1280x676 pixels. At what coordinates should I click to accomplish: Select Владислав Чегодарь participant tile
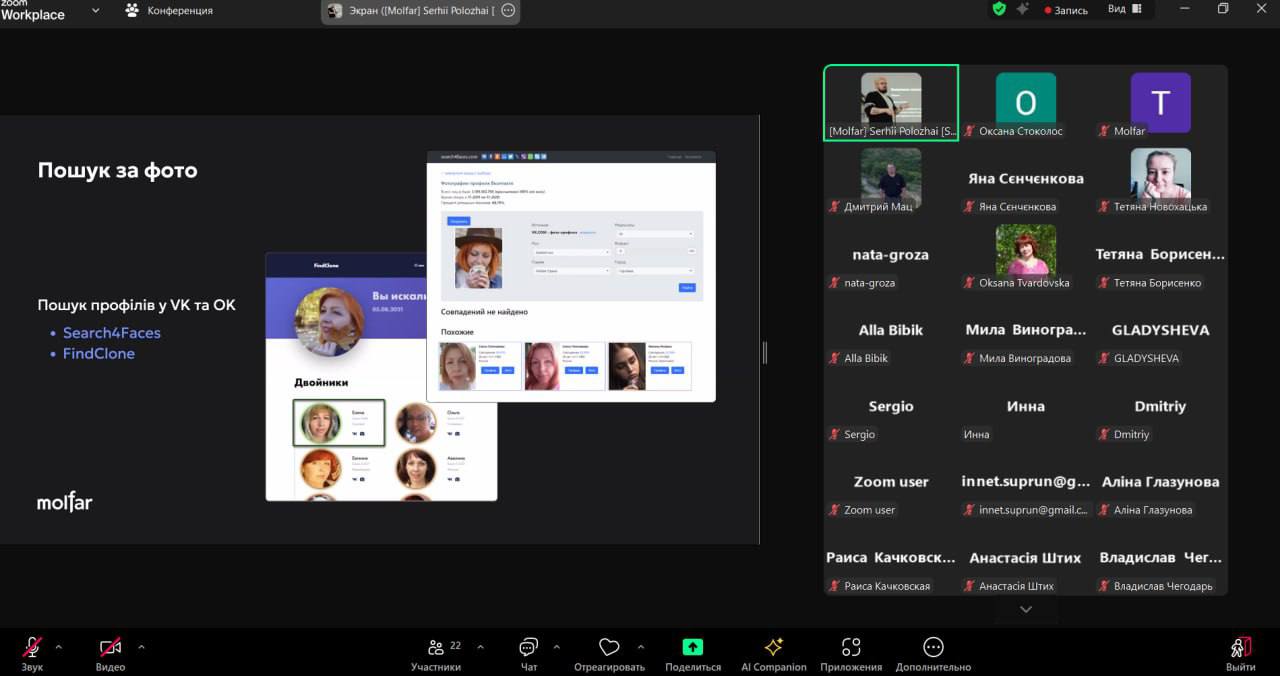pos(1160,558)
